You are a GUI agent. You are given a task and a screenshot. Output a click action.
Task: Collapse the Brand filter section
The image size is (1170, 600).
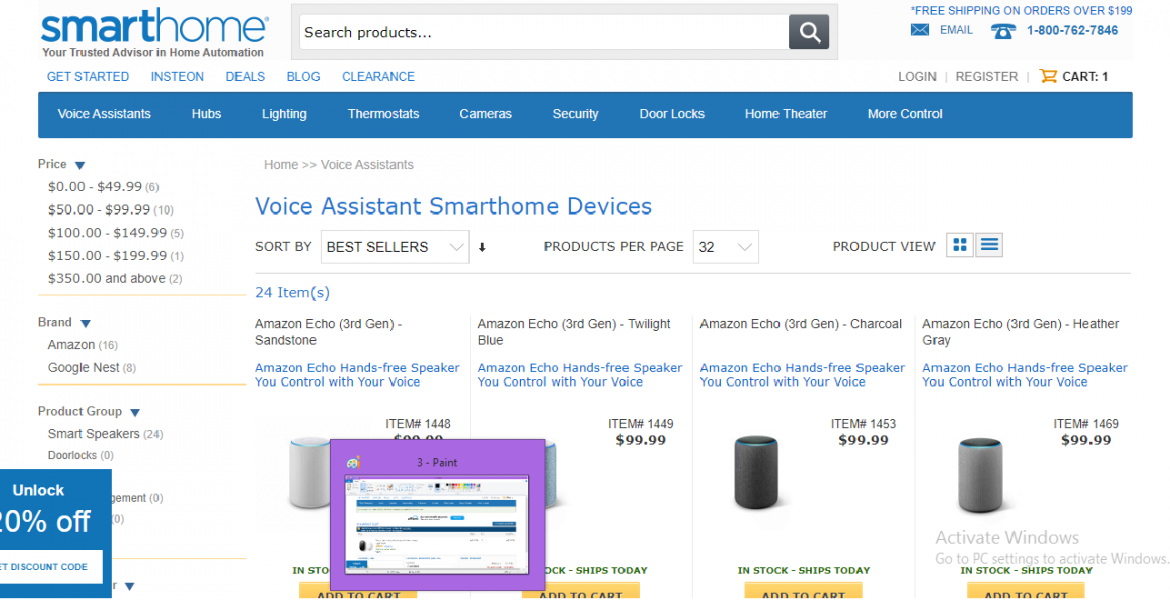85,323
